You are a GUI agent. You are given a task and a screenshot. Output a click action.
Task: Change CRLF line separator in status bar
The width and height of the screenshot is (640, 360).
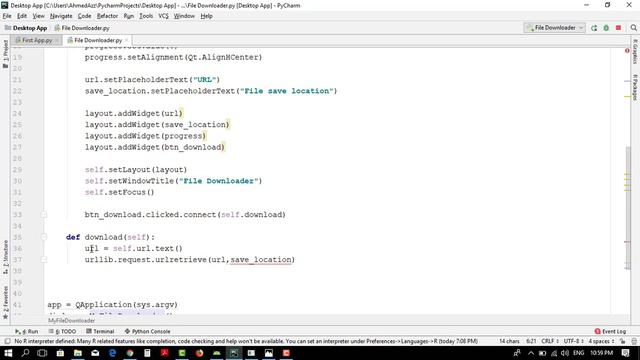click(x=550, y=341)
